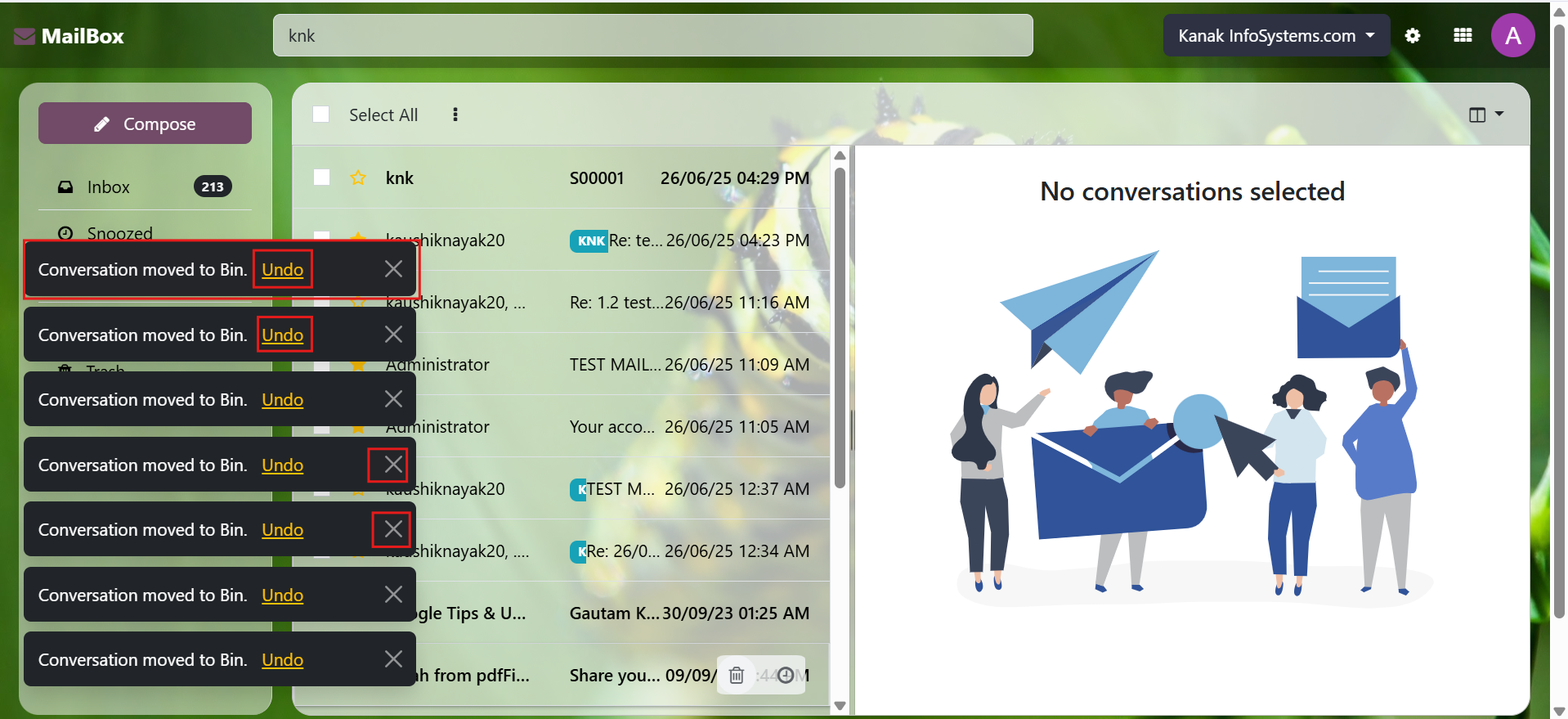Click the trash icon on the pdfFi row
The width and height of the screenshot is (1568, 719).
click(x=737, y=675)
